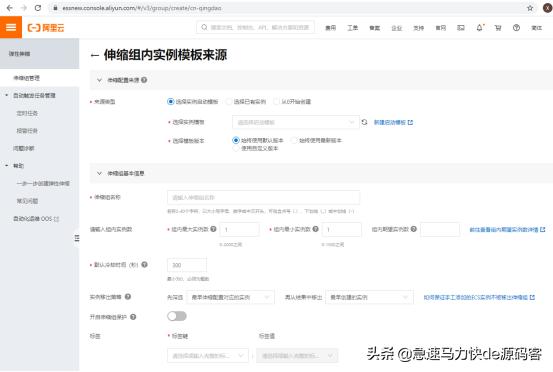Refresh the launch template list
Screen dimensions: 553x372
pos(364,122)
